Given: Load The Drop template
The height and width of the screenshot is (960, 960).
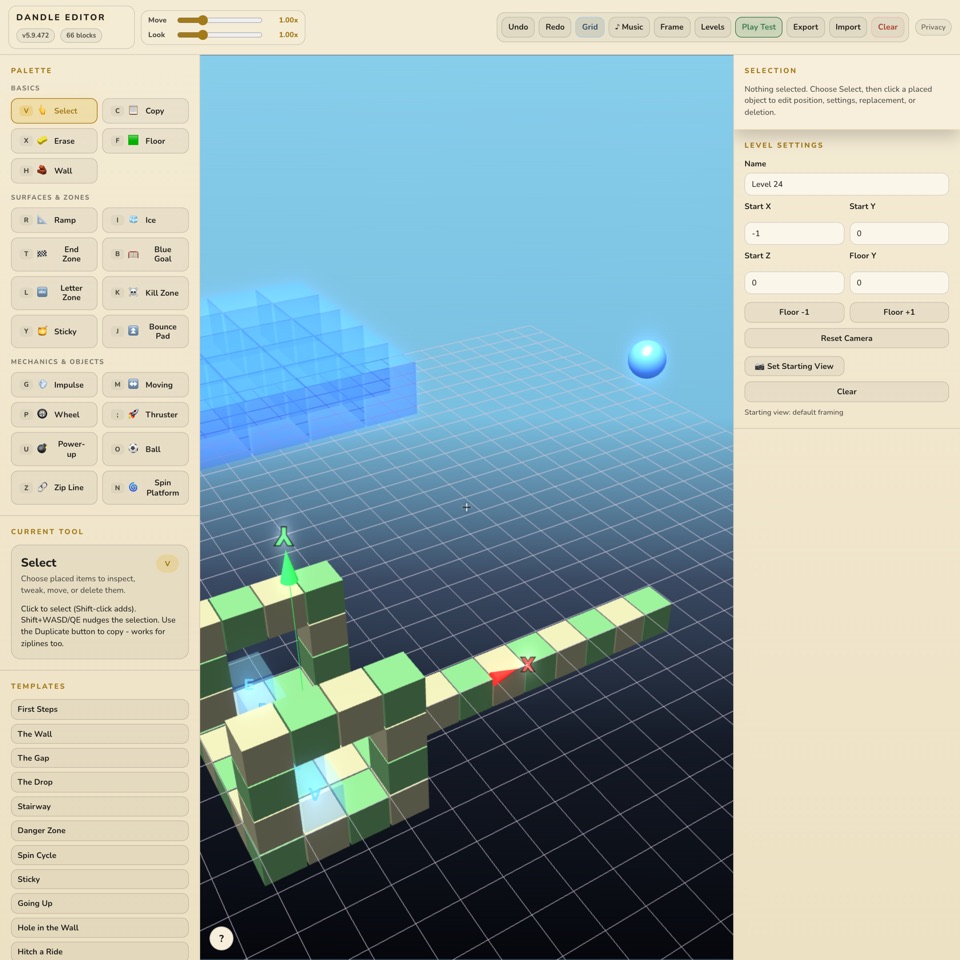Looking at the screenshot, I should click(99, 782).
